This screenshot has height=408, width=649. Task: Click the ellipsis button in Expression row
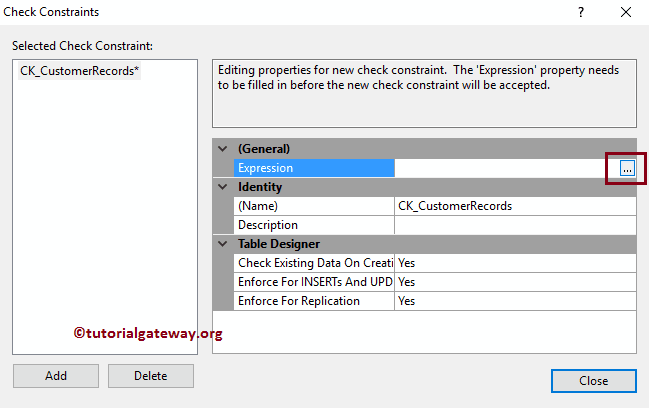click(x=626, y=169)
